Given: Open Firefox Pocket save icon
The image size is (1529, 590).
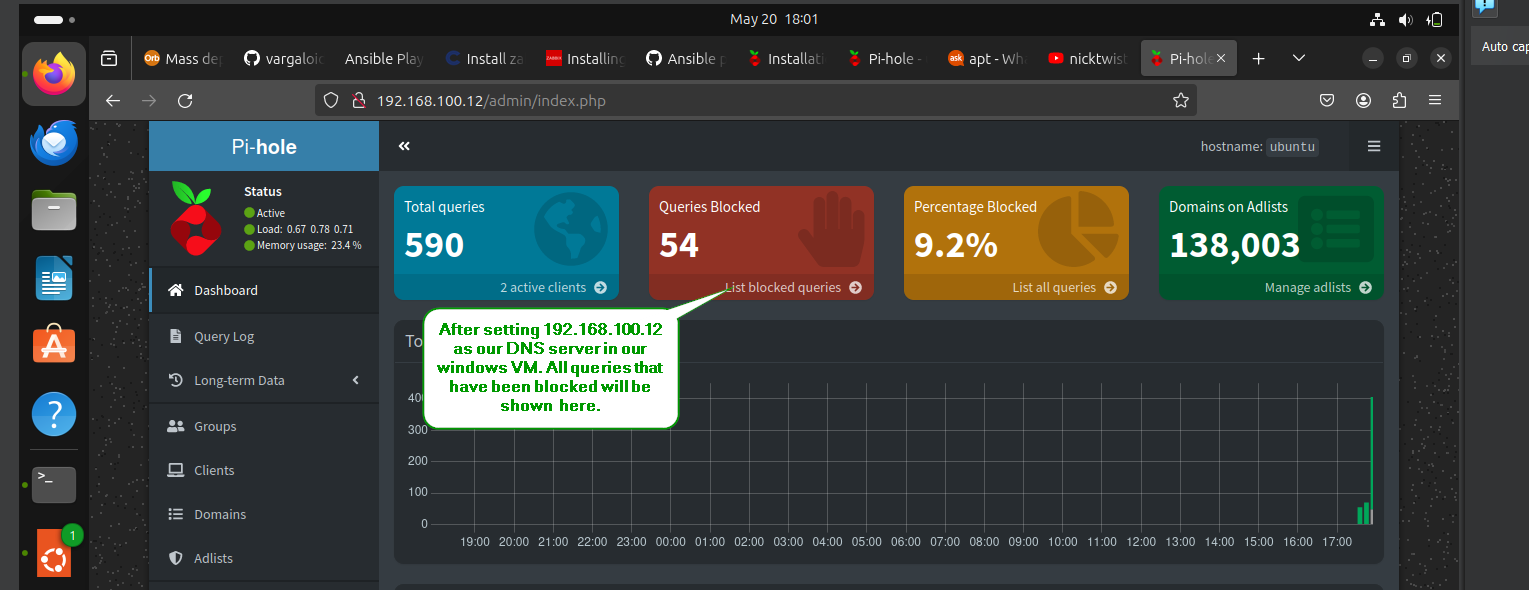Looking at the screenshot, I should (x=1327, y=100).
